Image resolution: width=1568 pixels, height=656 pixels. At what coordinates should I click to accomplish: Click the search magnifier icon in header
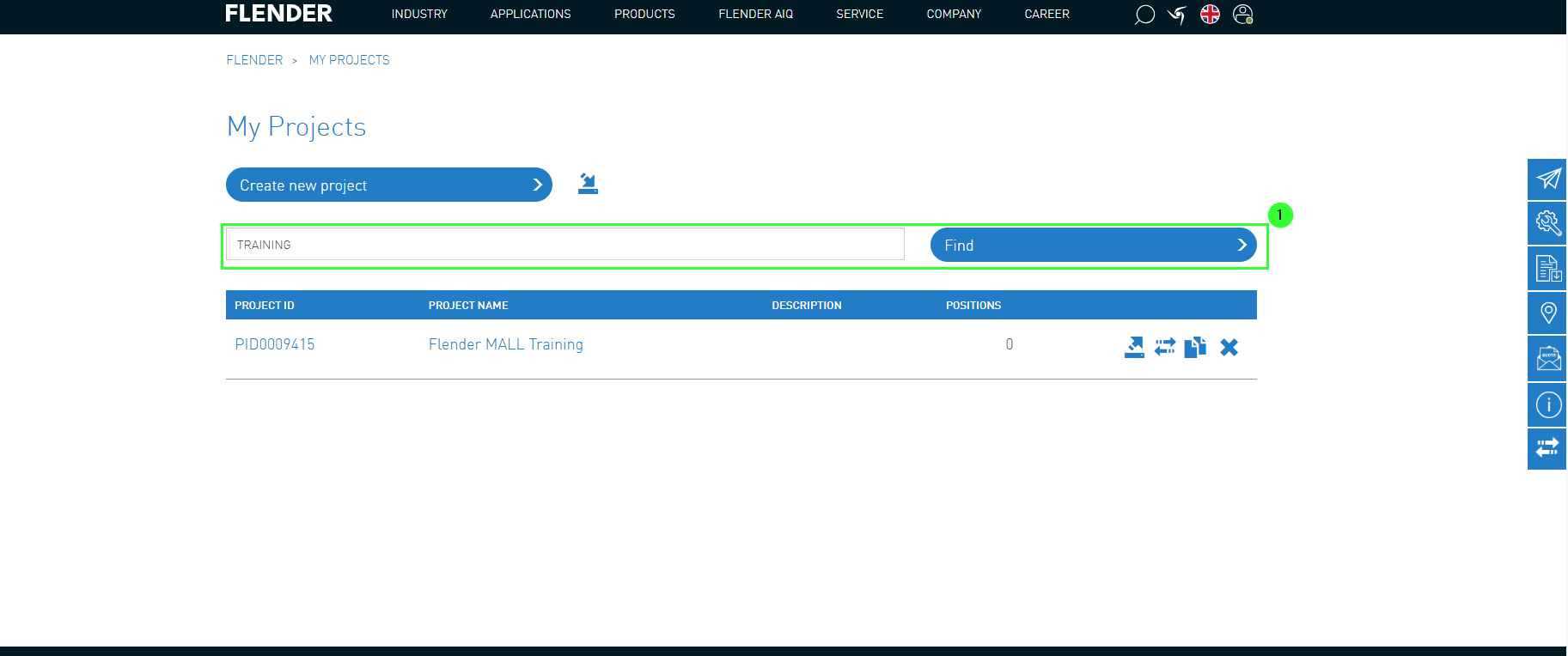1144,15
